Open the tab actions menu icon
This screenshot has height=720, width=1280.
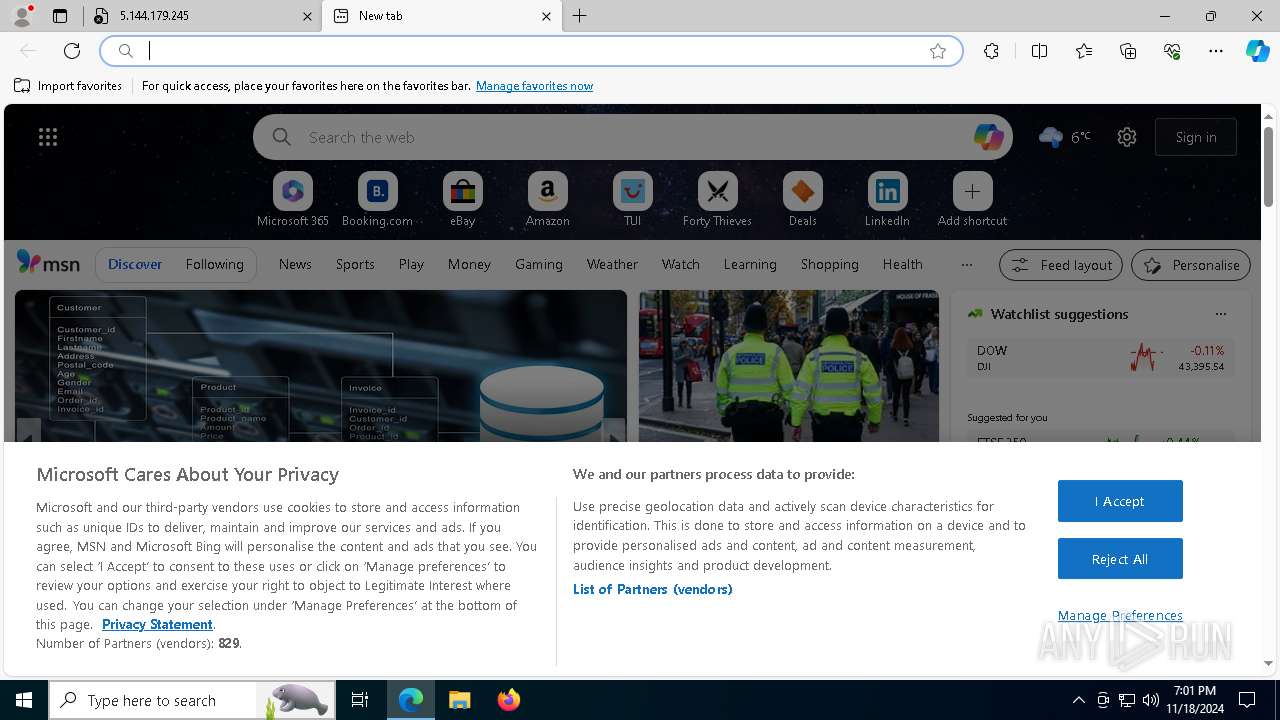pyautogui.click(x=60, y=16)
